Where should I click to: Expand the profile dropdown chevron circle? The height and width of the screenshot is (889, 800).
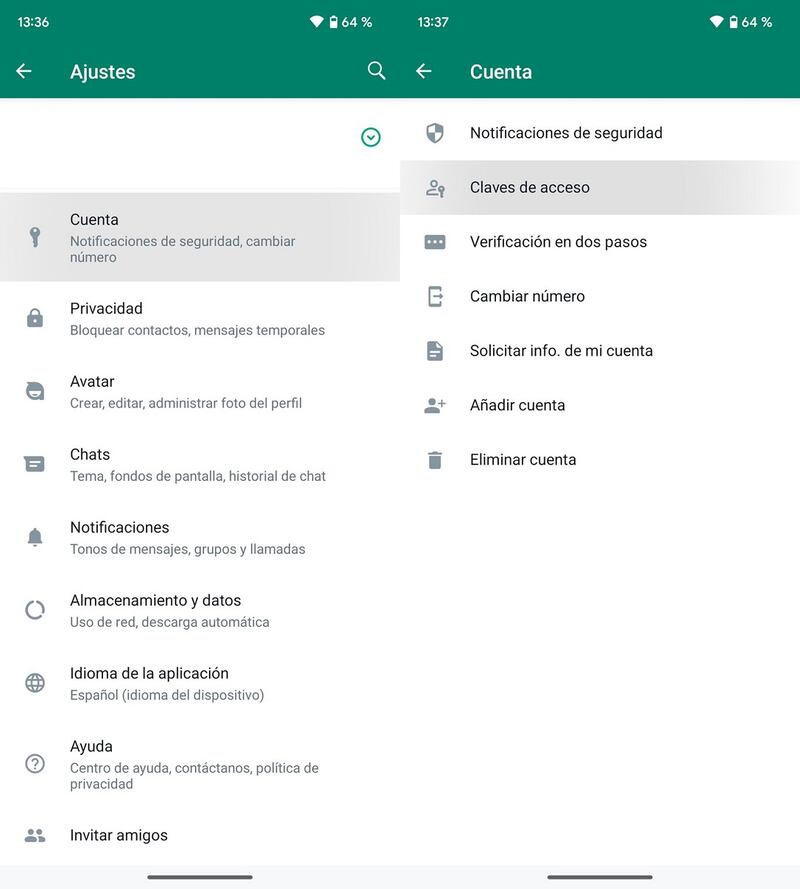[x=371, y=137]
